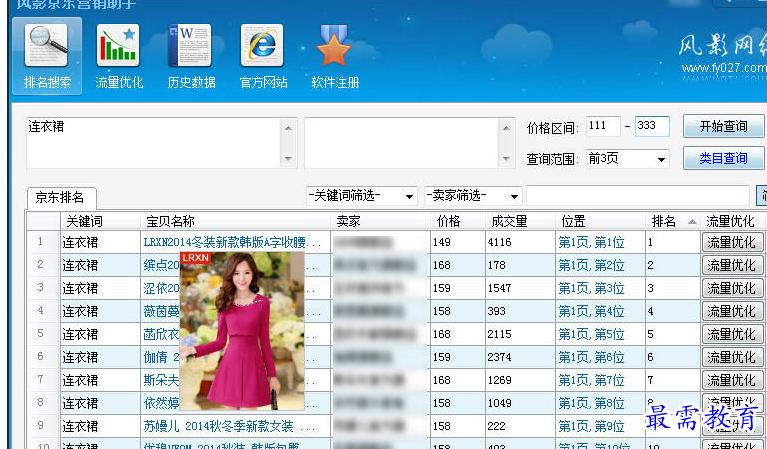This screenshot has width=767, height=449.
Task: Open the 历史数据 history data icon
Action: pos(191,57)
